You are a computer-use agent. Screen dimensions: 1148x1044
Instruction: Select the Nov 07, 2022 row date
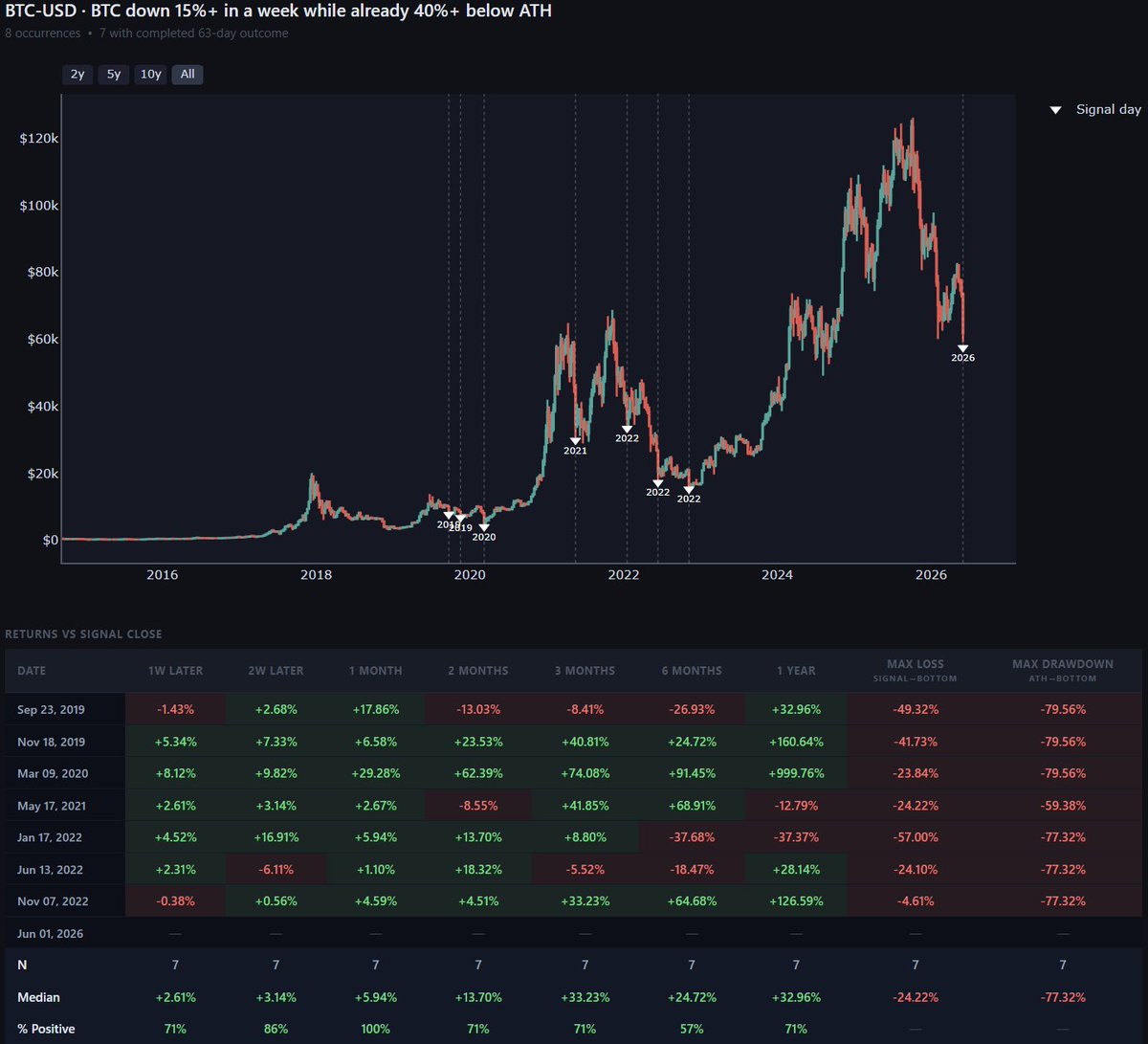click(x=51, y=901)
